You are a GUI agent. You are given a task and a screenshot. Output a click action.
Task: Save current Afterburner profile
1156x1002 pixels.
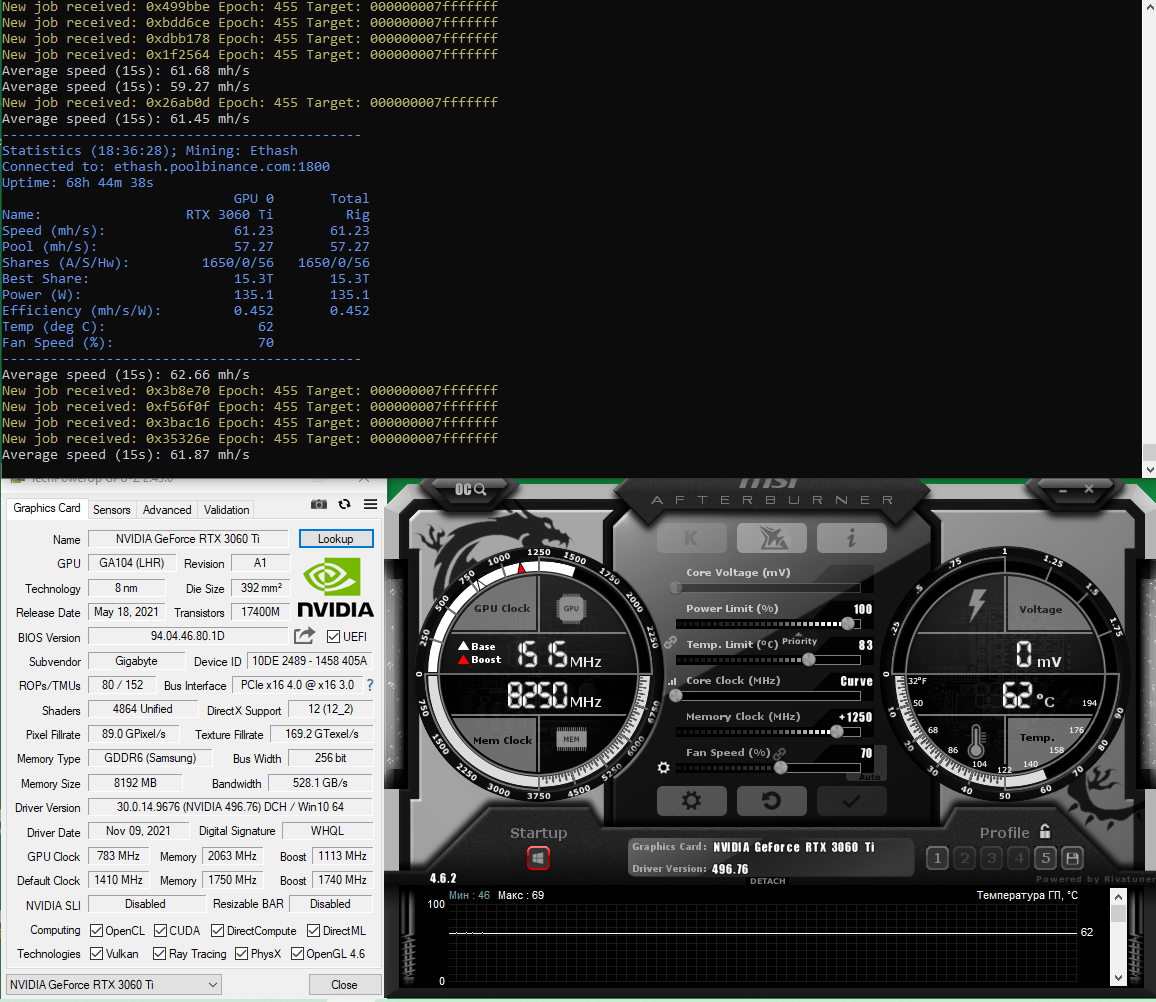click(1073, 858)
